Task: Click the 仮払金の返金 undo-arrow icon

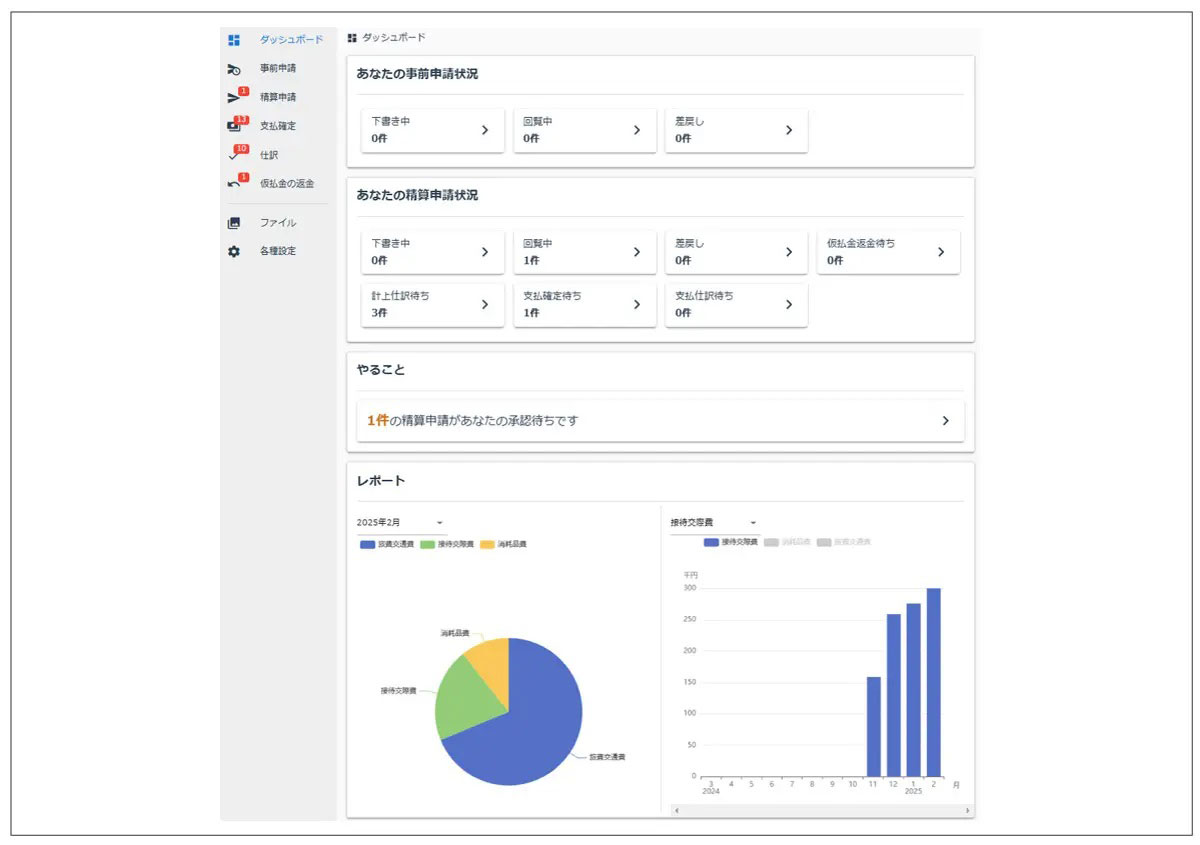Action: click(234, 184)
